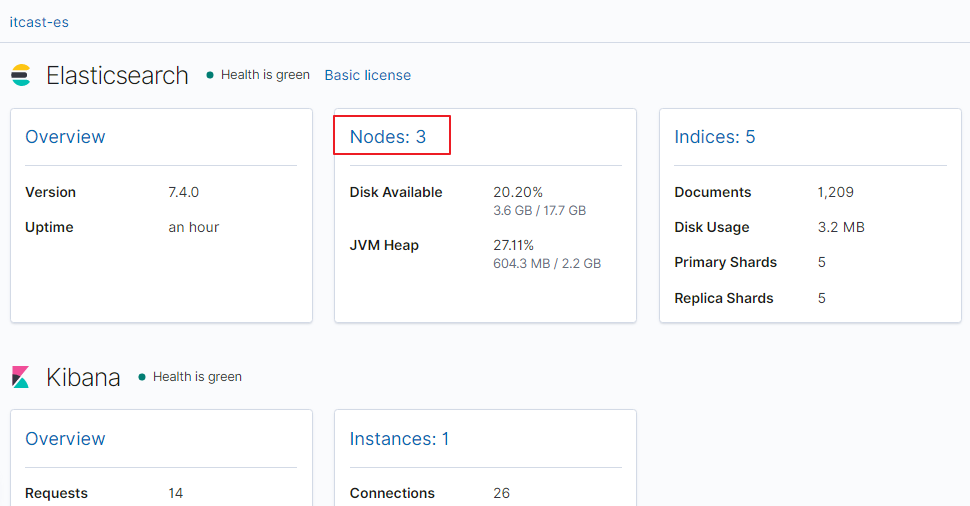Click the Documents count 1,209
Screen dimensions: 970x506
[836, 192]
